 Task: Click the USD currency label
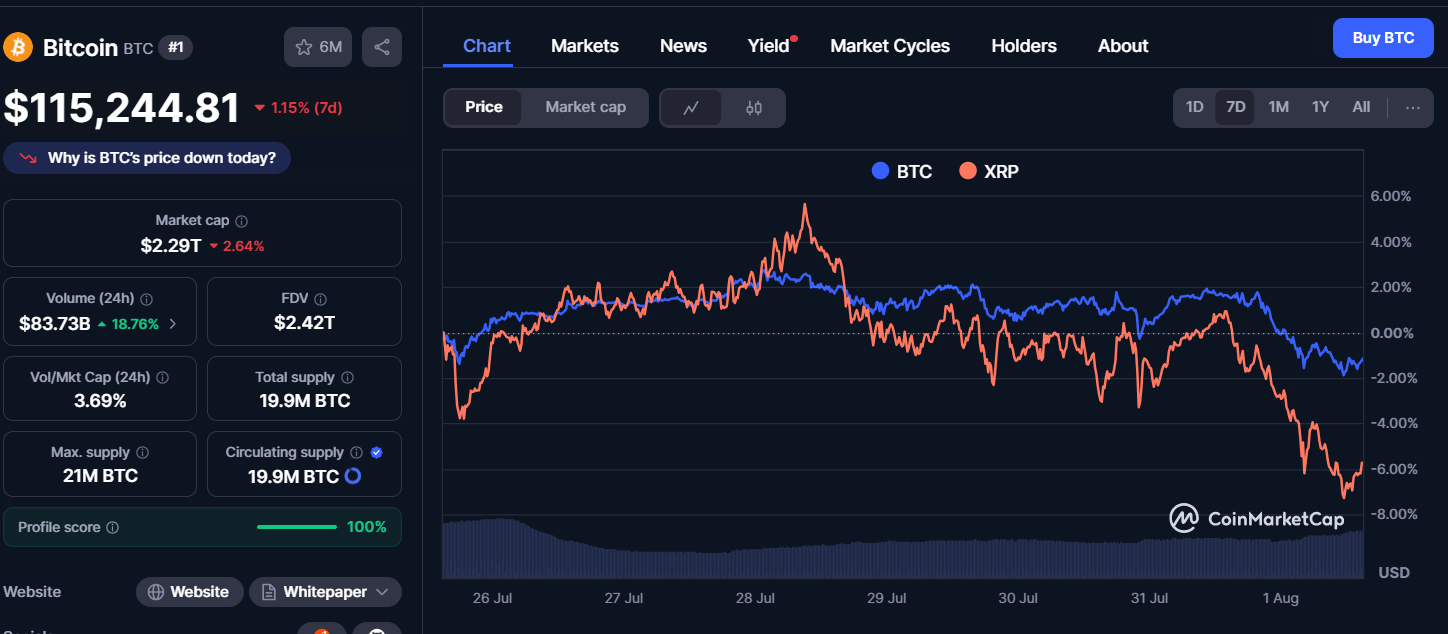click(x=1394, y=573)
